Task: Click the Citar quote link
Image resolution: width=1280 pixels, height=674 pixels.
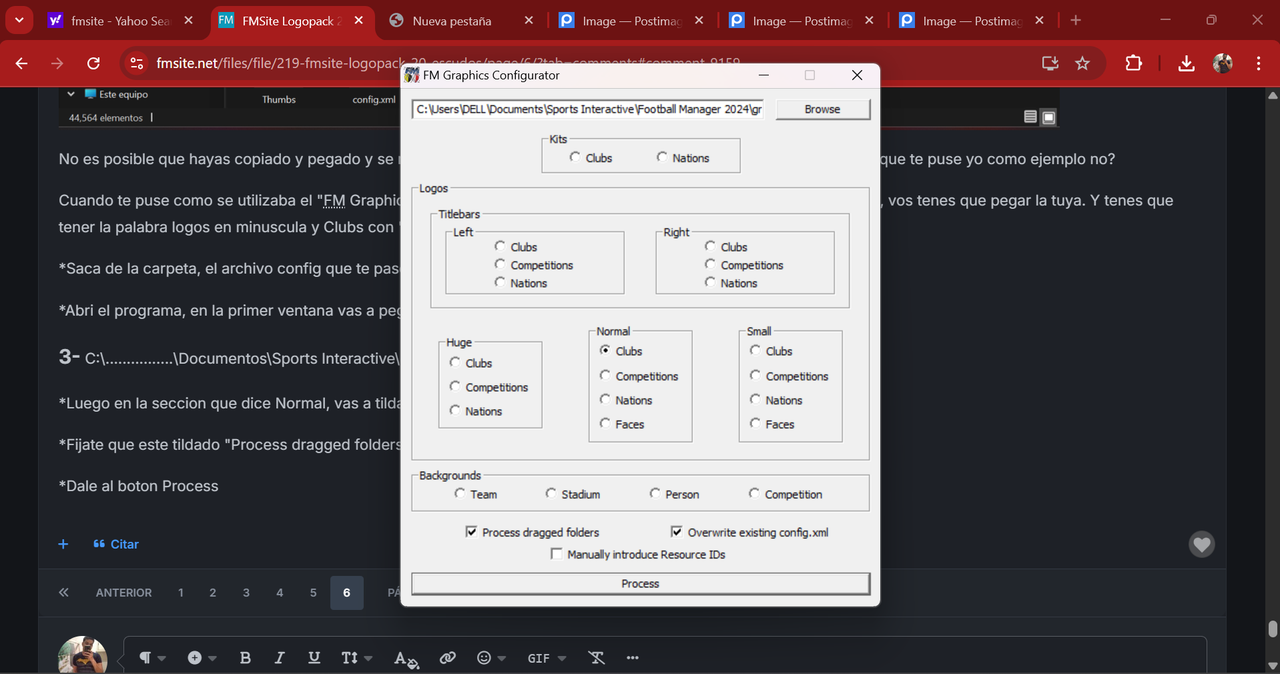Action: click(116, 544)
